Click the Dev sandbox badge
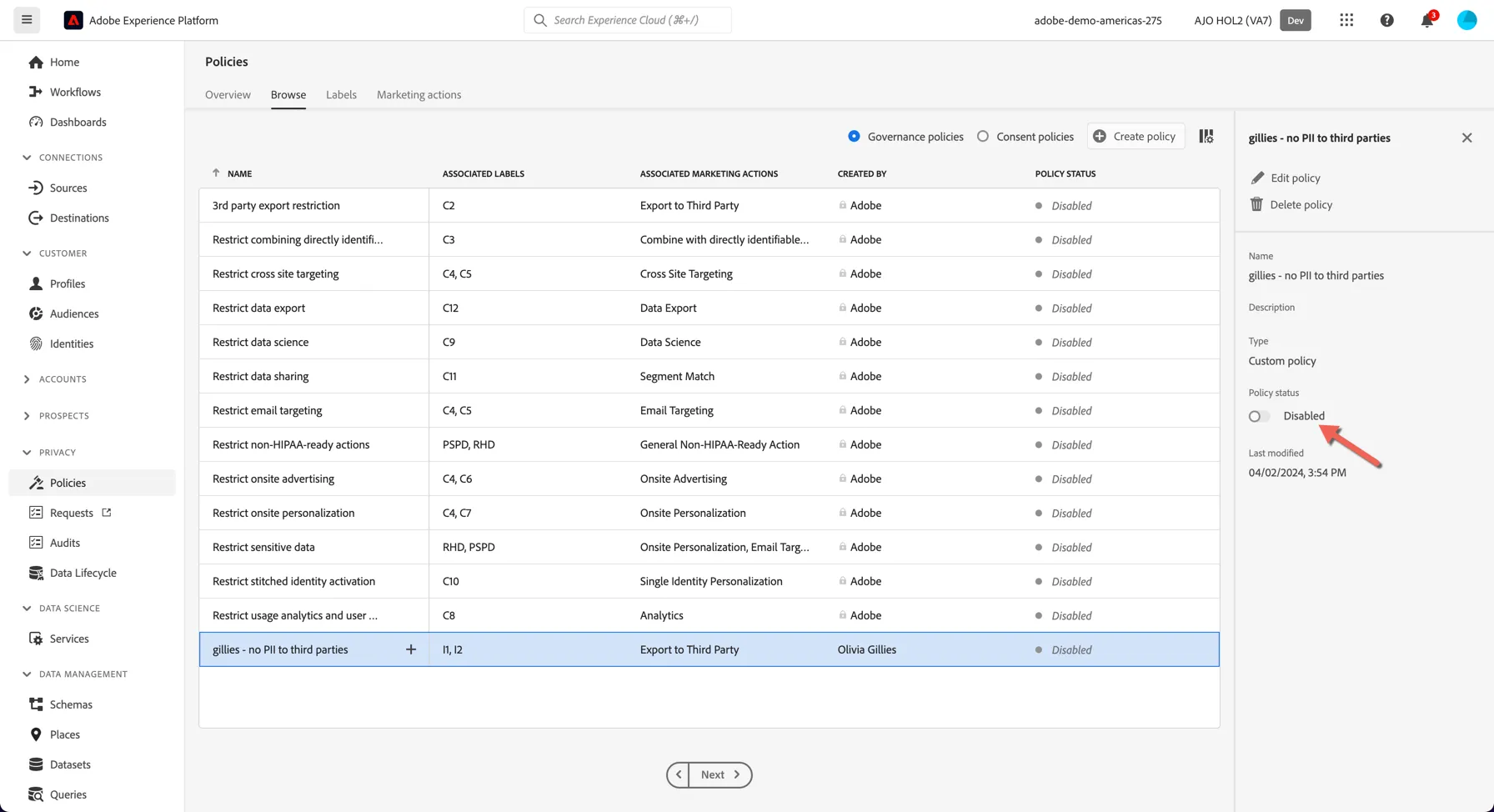 coord(1296,20)
